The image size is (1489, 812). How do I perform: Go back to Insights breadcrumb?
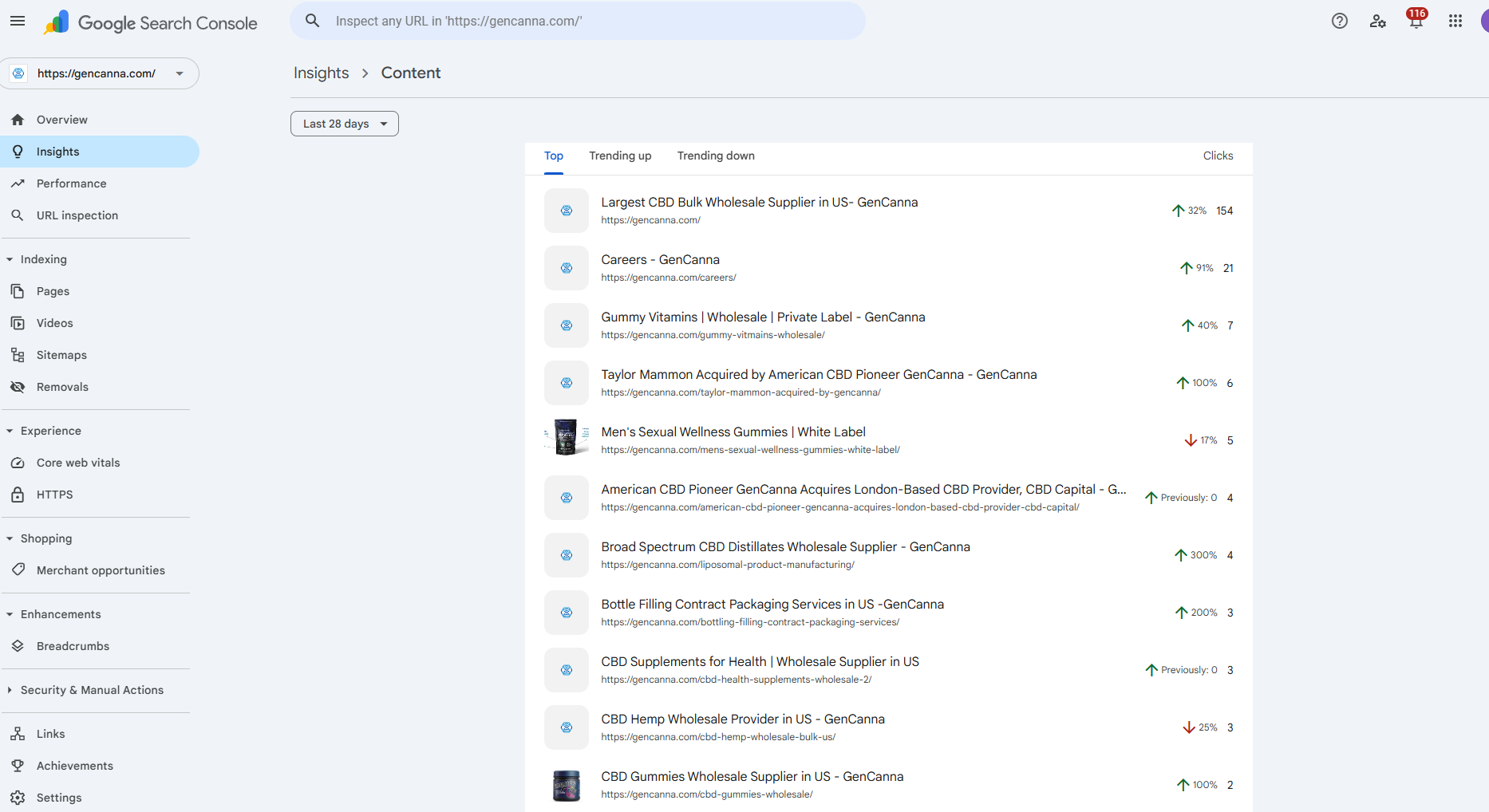coord(321,73)
